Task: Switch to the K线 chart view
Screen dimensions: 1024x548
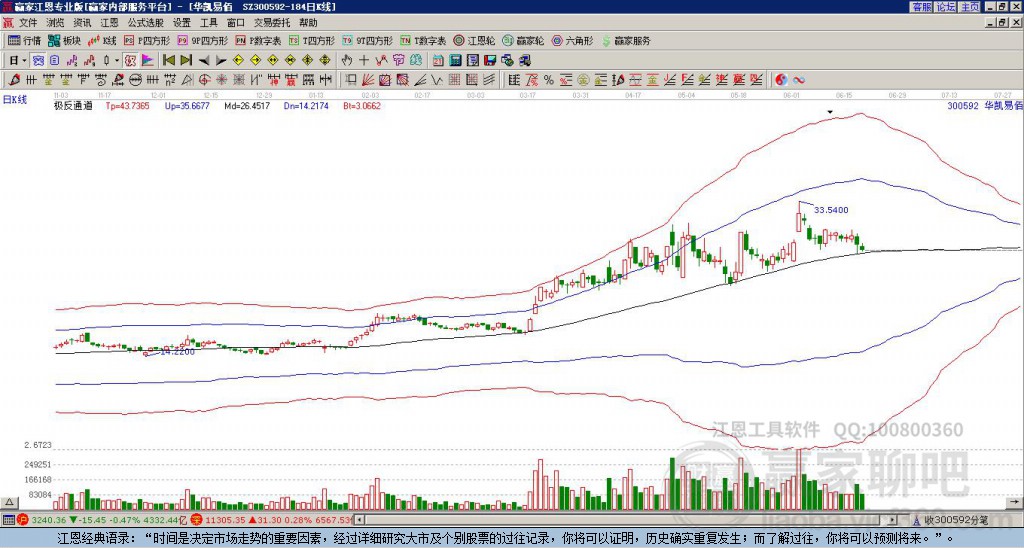Action: 101,40
